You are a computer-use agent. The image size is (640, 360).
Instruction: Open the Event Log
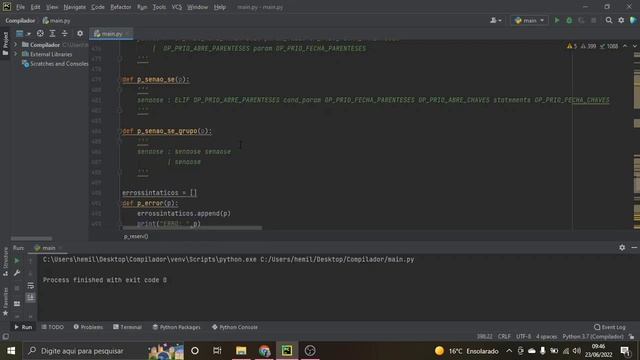coord(610,327)
